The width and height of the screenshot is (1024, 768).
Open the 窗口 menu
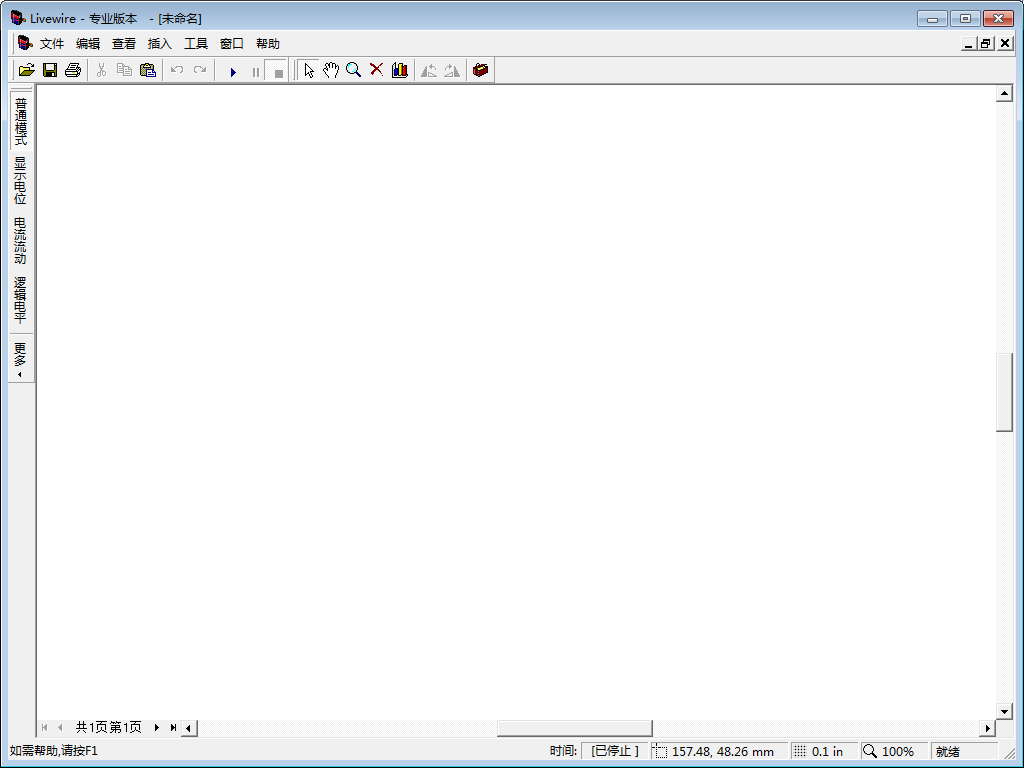coord(231,44)
